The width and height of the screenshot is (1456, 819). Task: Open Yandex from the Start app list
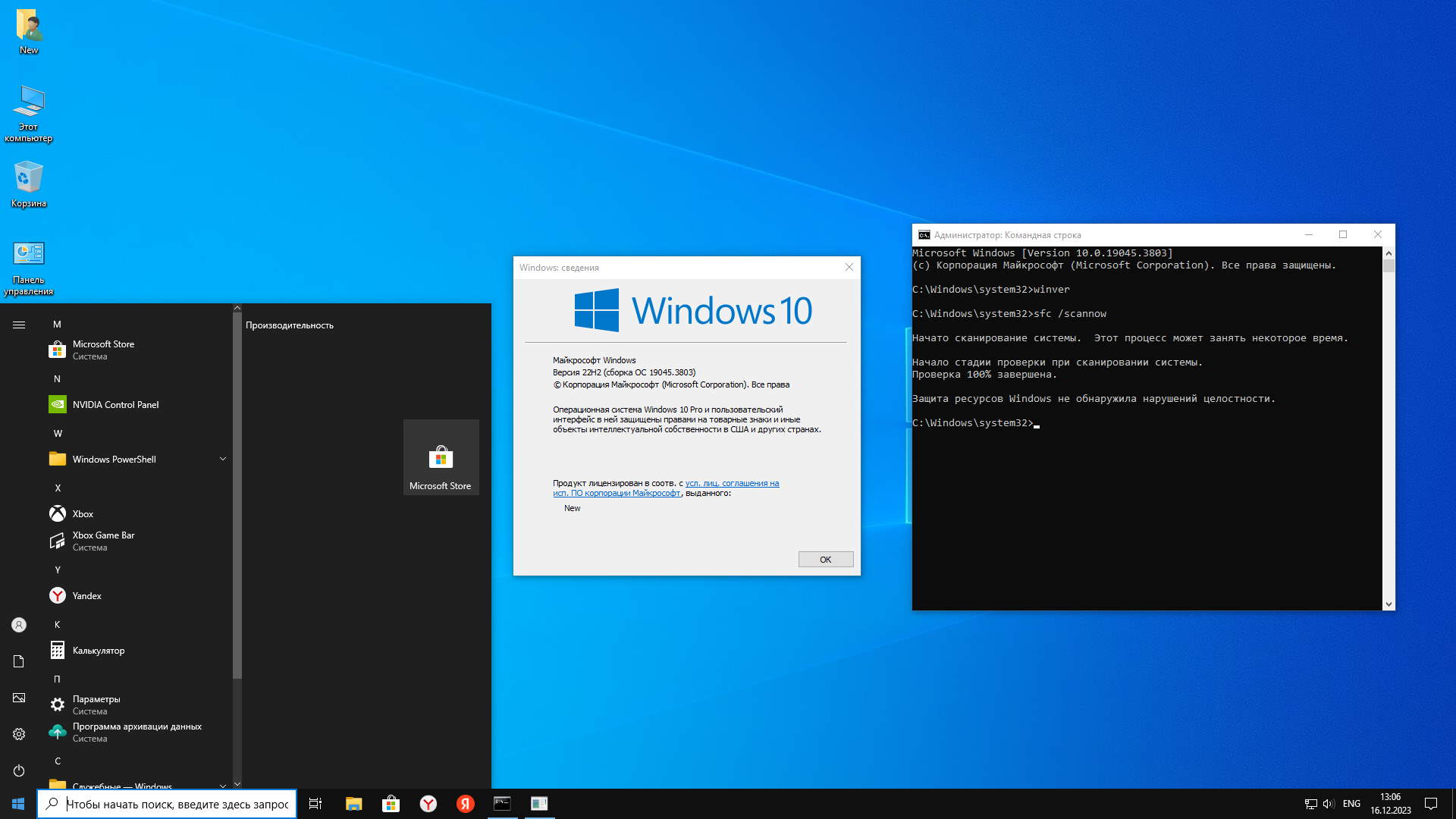click(x=86, y=596)
